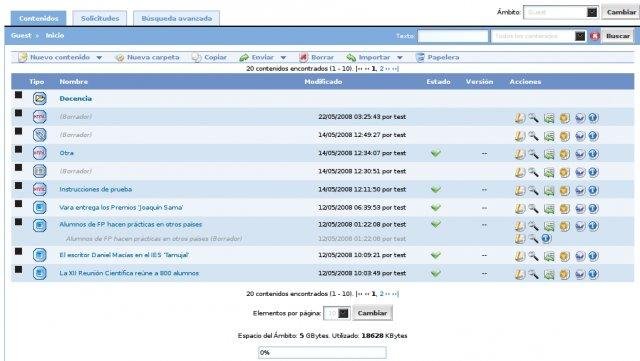Select the checkbox for La XII Reunión Científica
Screen dimensions: 640x361
click(18, 270)
